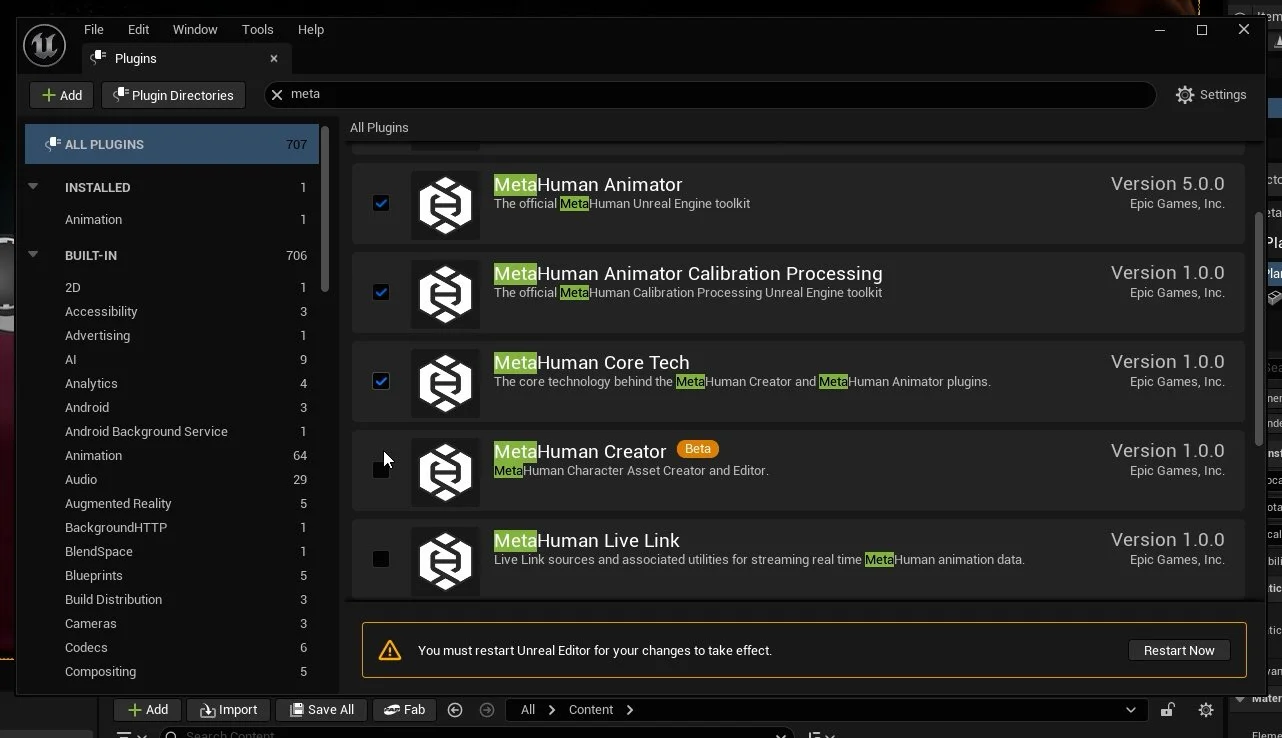Clear the search with the X icon
This screenshot has width=1282, height=738.
(x=277, y=94)
